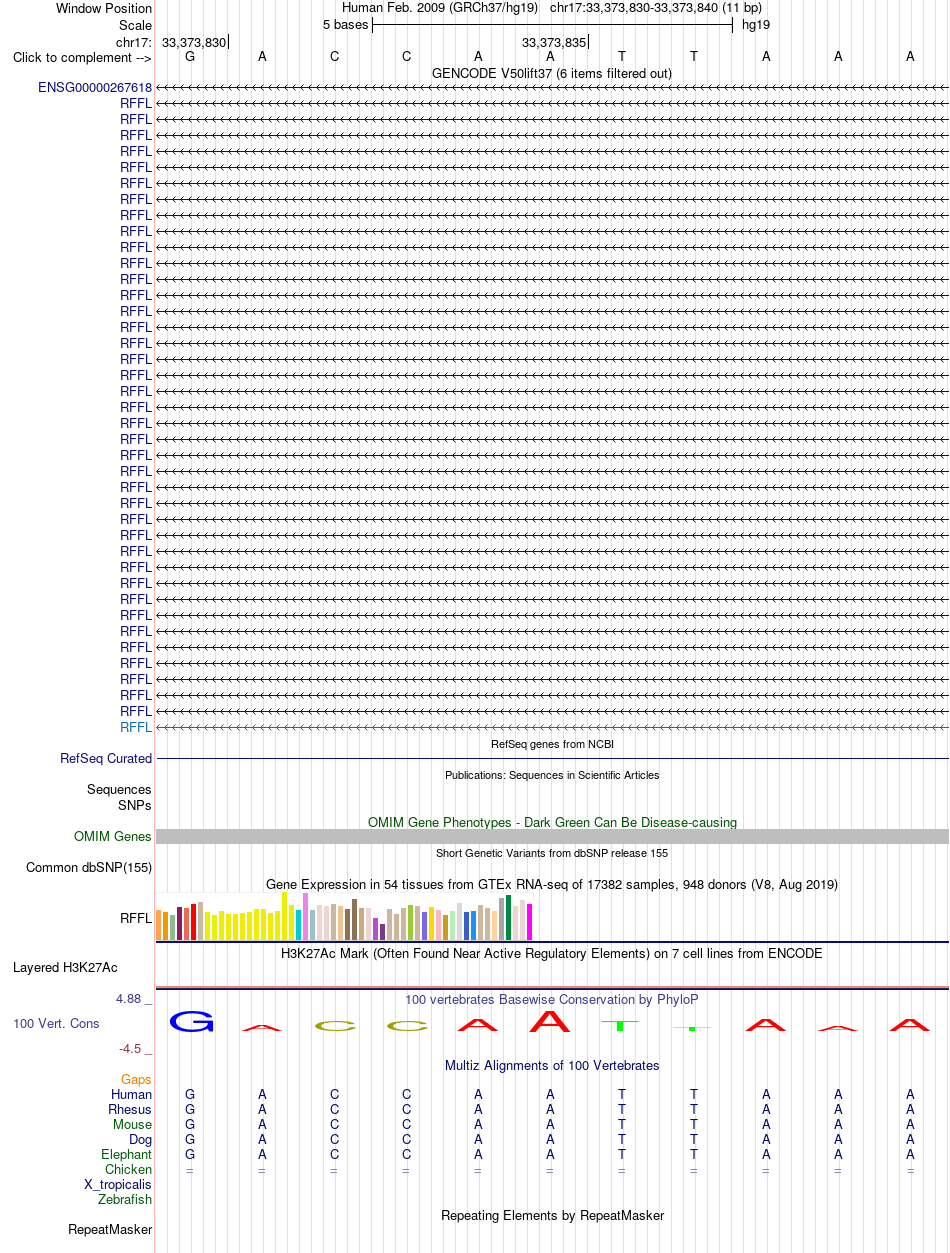
Task: Click the 100 Vert. Cons label
Action: point(56,1024)
